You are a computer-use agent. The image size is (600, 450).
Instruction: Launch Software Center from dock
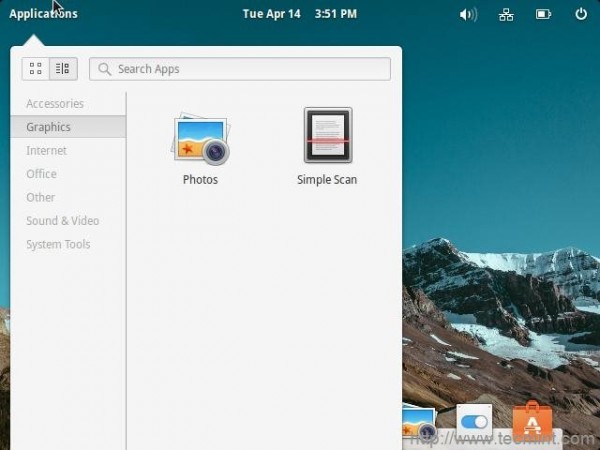click(x=532, y=420)
